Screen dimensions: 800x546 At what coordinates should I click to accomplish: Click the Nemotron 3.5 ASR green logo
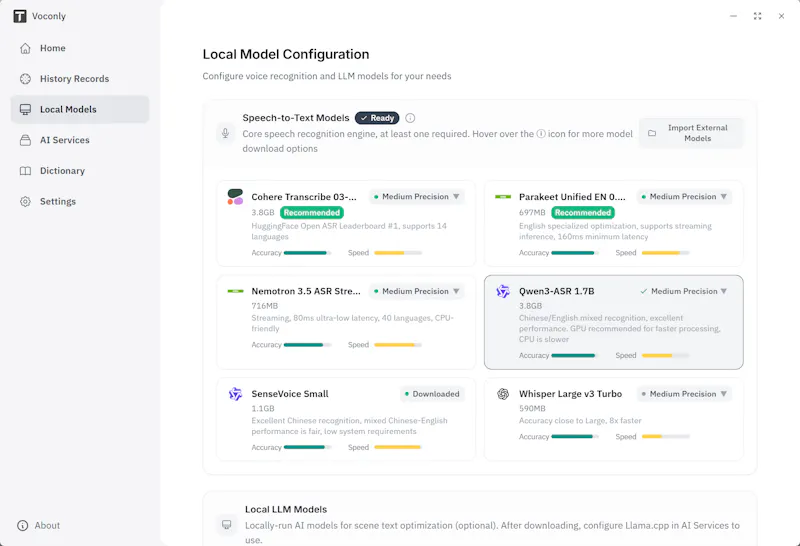pyautogui.click(x=235, y=291)
